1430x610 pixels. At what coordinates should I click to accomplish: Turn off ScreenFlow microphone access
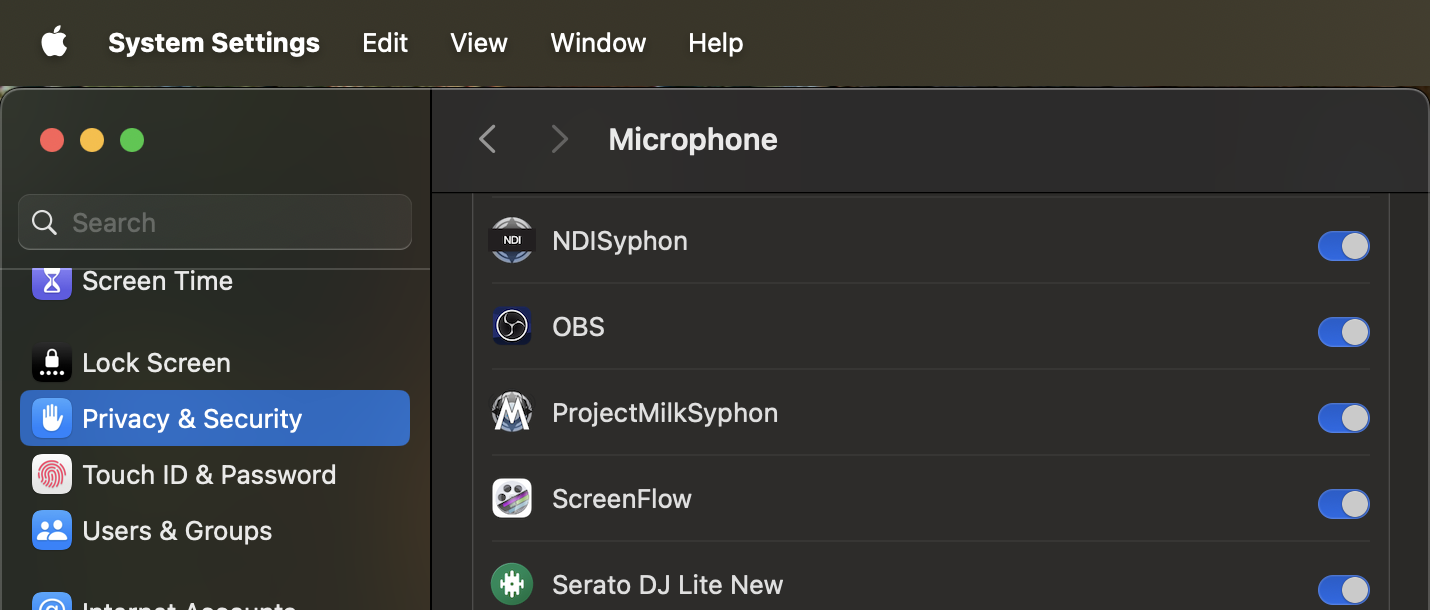(x=1343, y=504)
